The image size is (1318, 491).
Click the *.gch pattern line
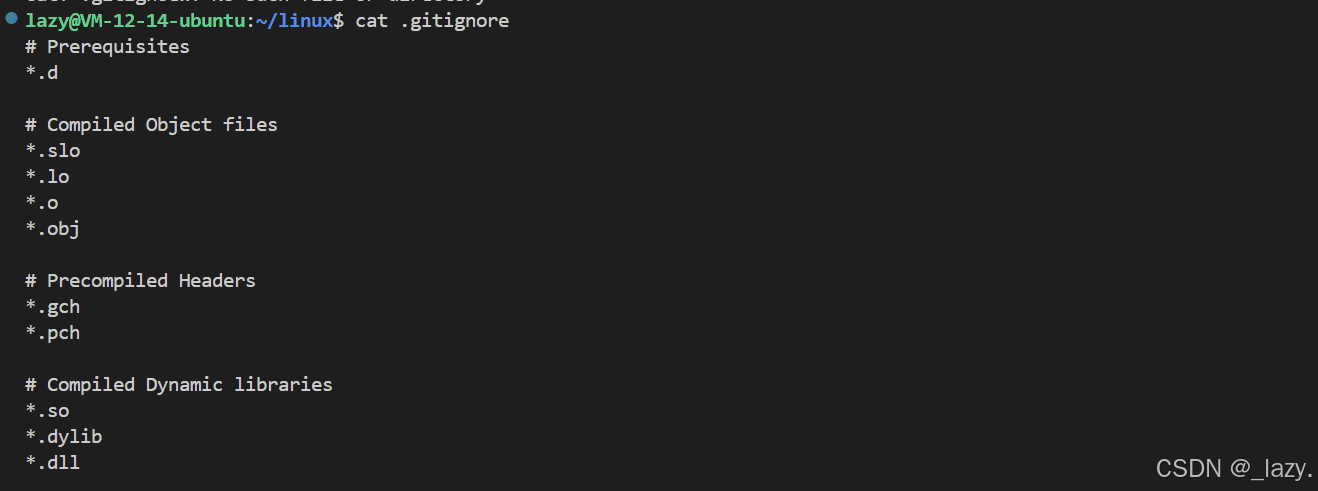tap(53, 307)
